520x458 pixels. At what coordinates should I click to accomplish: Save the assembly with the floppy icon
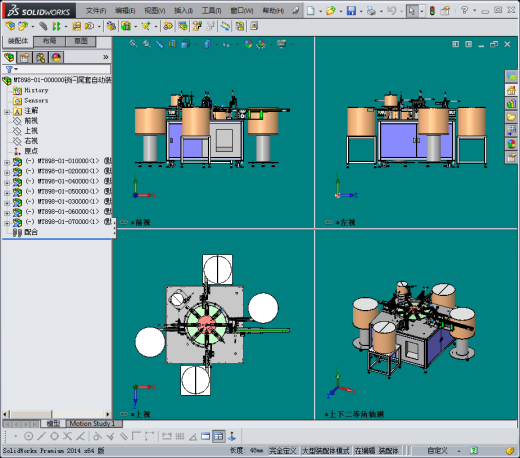click(351, 11)
